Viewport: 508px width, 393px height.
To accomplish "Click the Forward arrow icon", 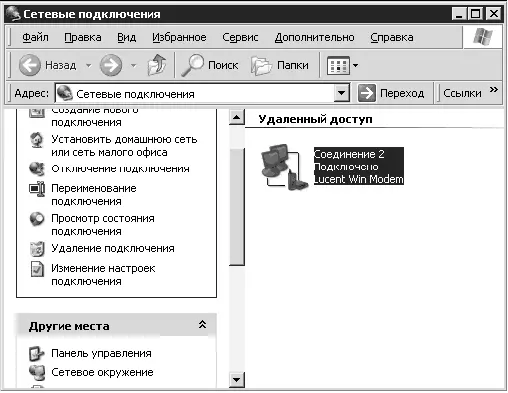I will point(111,65).
